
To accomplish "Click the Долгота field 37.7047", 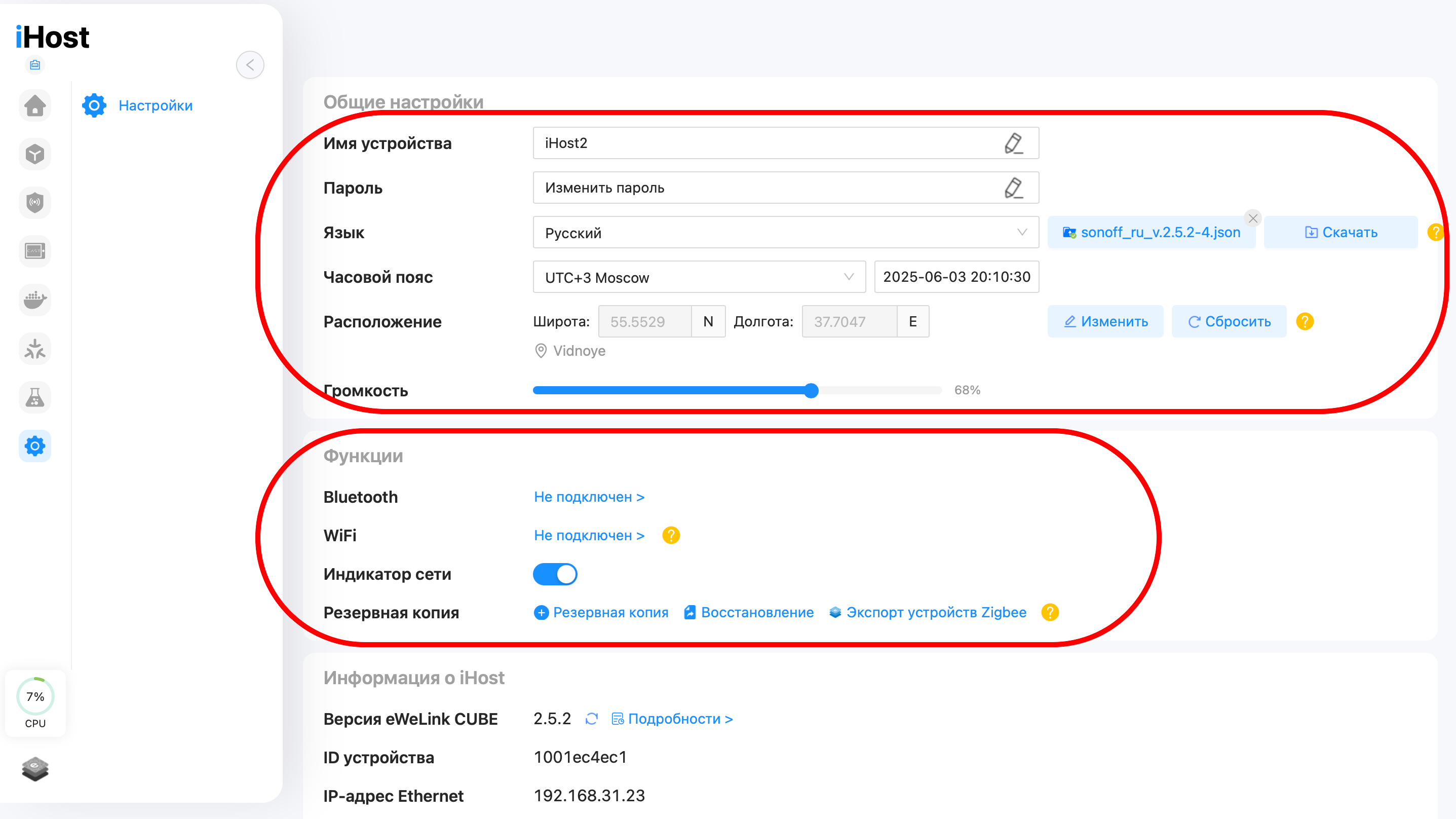I will click(850, 321).
